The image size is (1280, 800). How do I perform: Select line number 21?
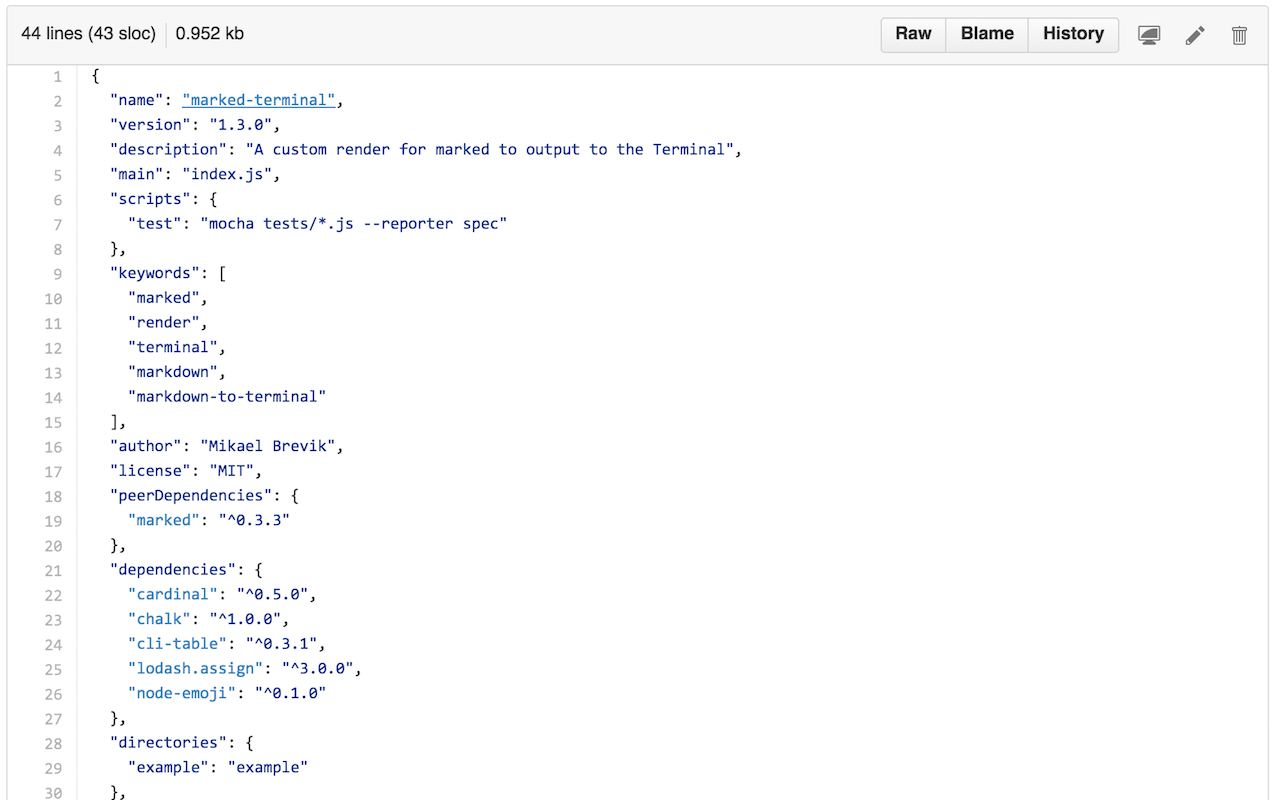click(x=53, y=570)
